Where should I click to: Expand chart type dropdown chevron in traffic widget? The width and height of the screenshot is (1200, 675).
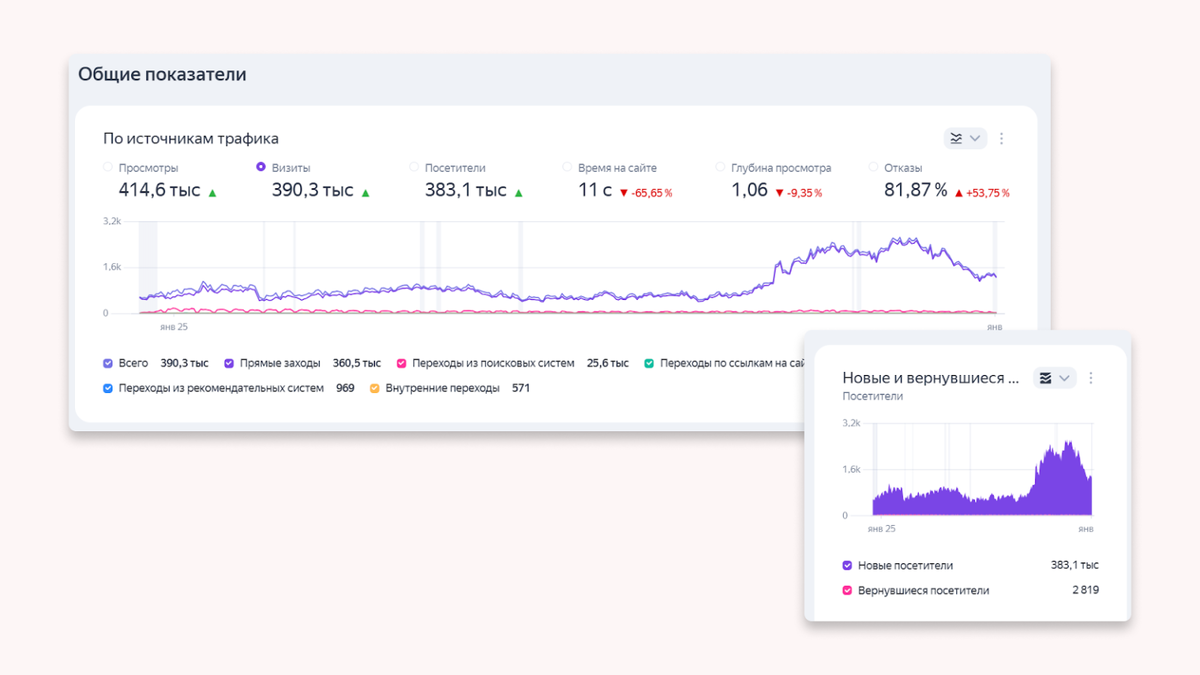tap(975, 139)
